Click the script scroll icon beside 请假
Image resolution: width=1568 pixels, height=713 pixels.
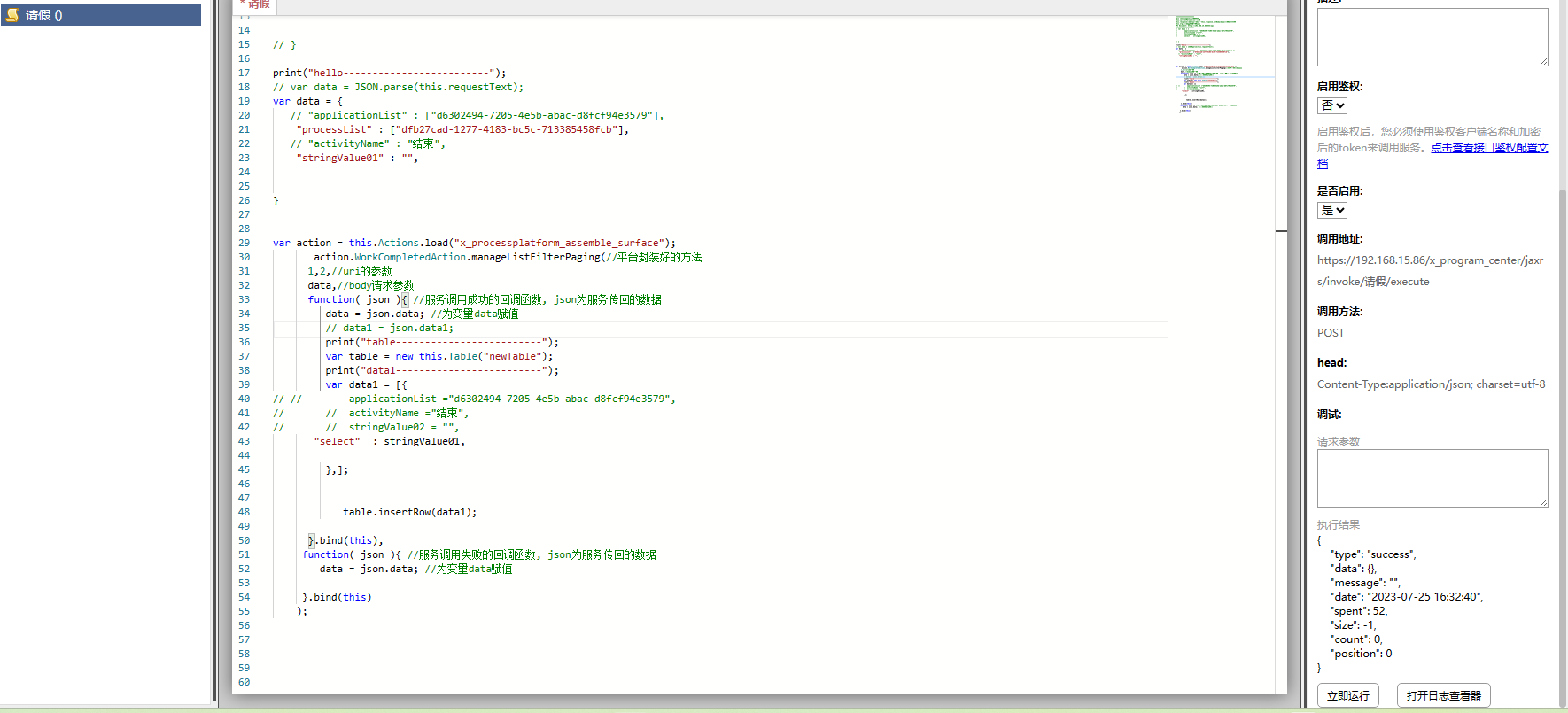coord(12,15)
